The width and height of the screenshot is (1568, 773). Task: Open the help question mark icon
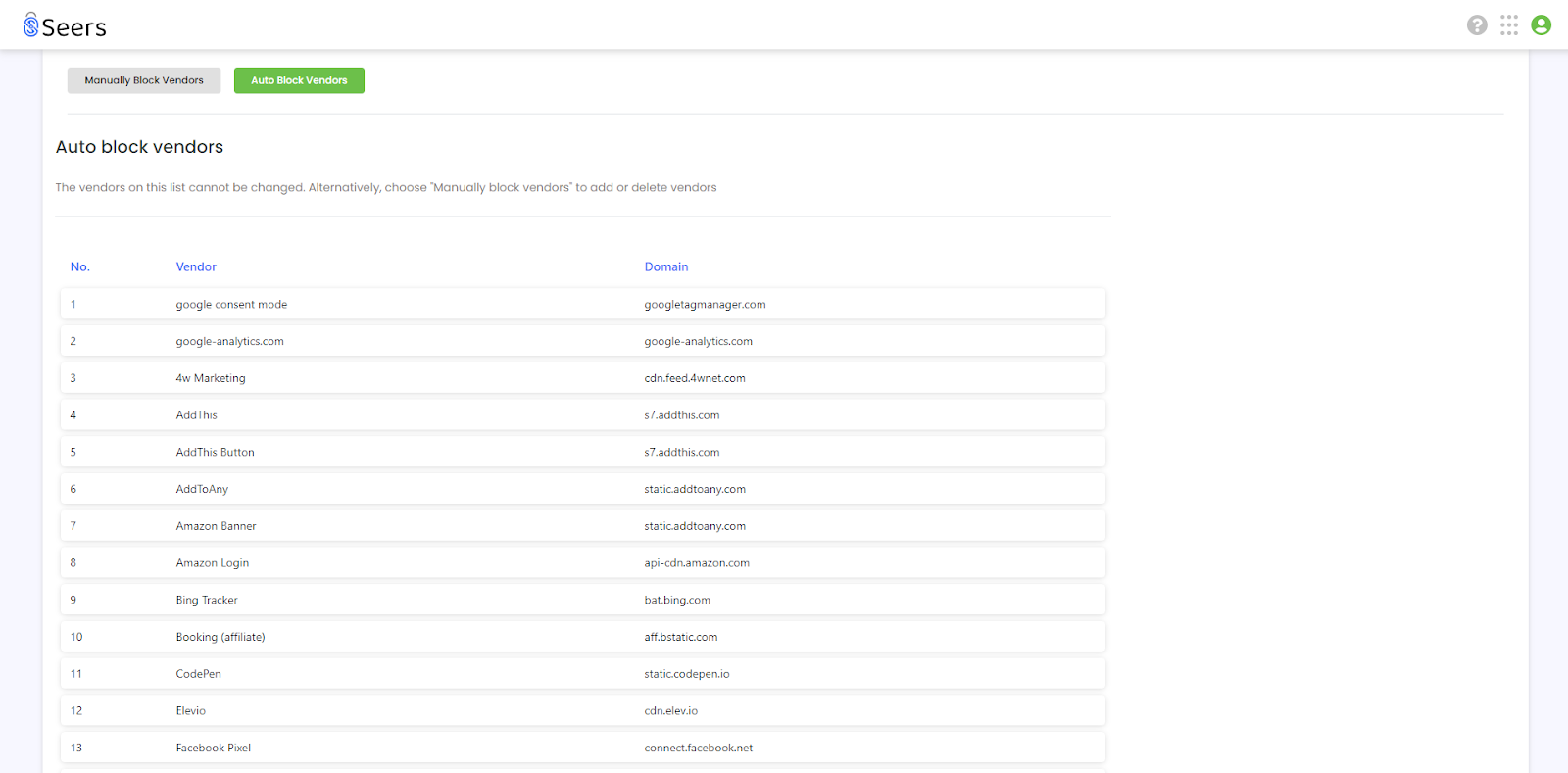click(x=1477, y=25)
